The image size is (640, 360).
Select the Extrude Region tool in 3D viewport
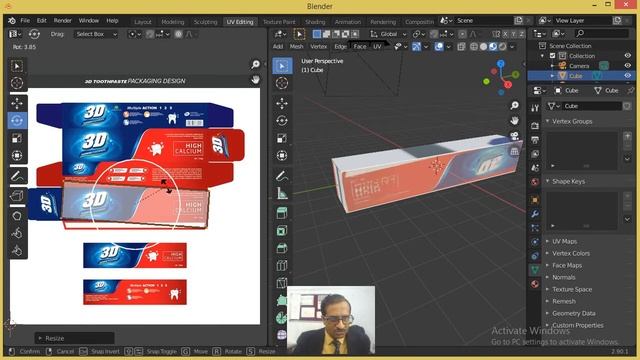click(282, 213)
